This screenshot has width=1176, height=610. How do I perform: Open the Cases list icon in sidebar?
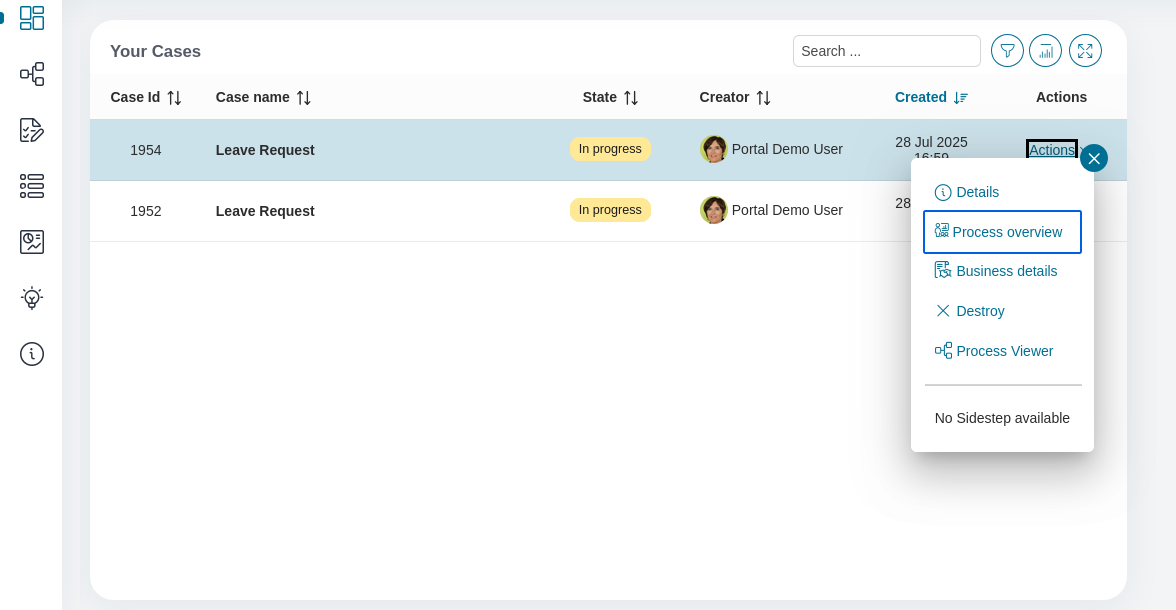pyautogui.click(x=32, y=186)
